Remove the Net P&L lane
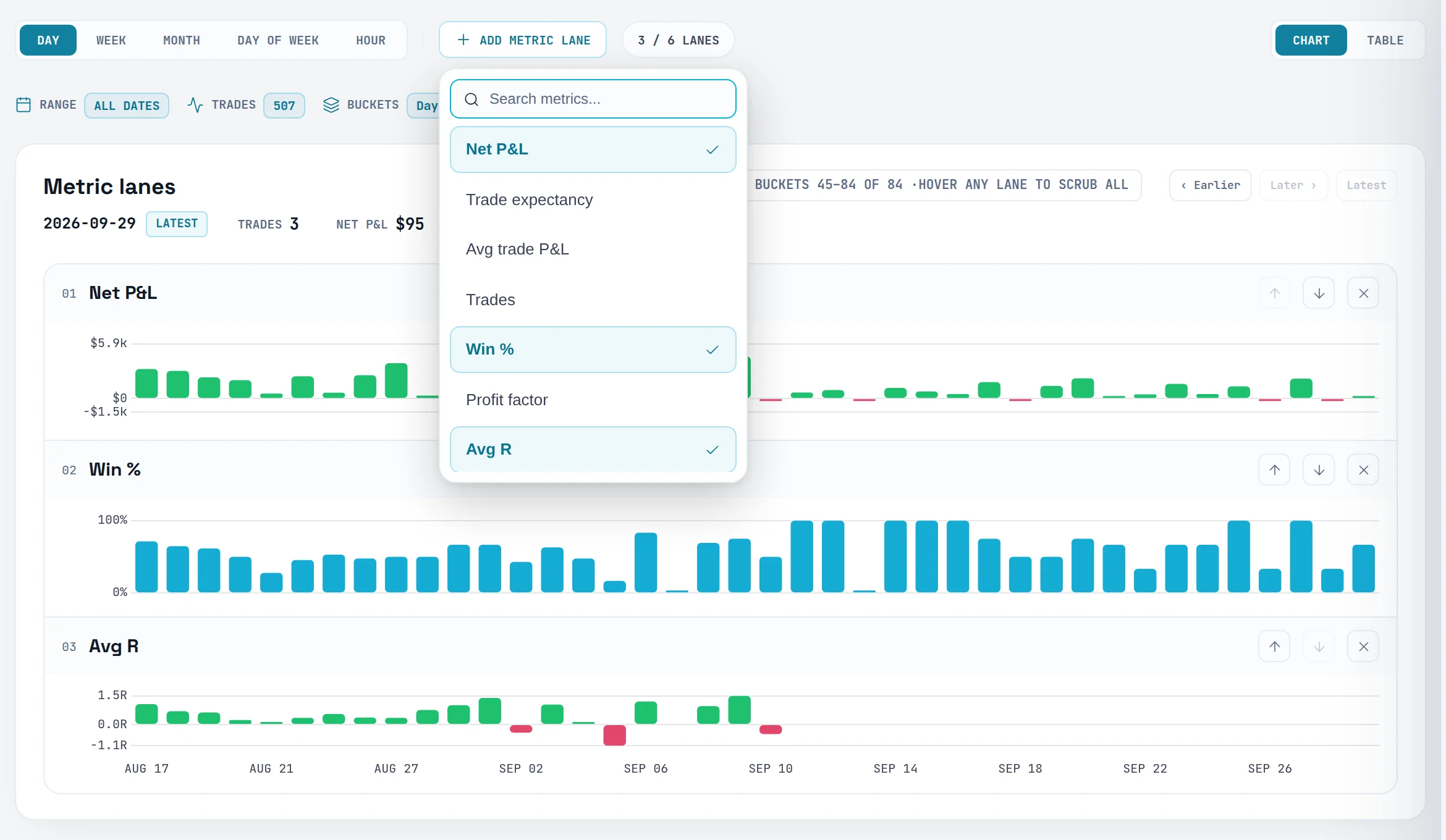This screenshot has height=840, width=1446. click(1363, 293)
